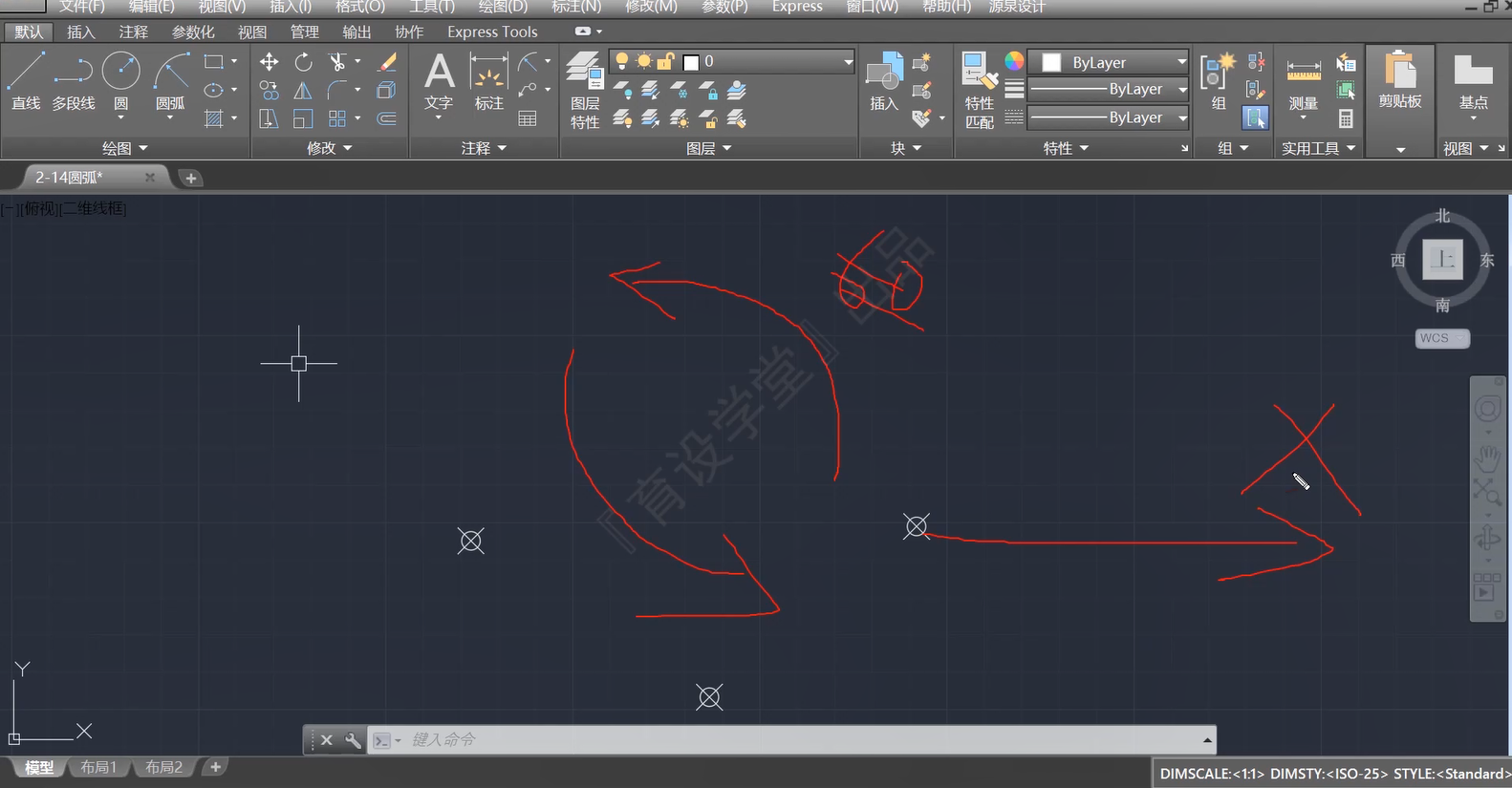Select the Line (直线) tool
The image size is (1512, 788).
pyautogui.click(x=26, y=80)
